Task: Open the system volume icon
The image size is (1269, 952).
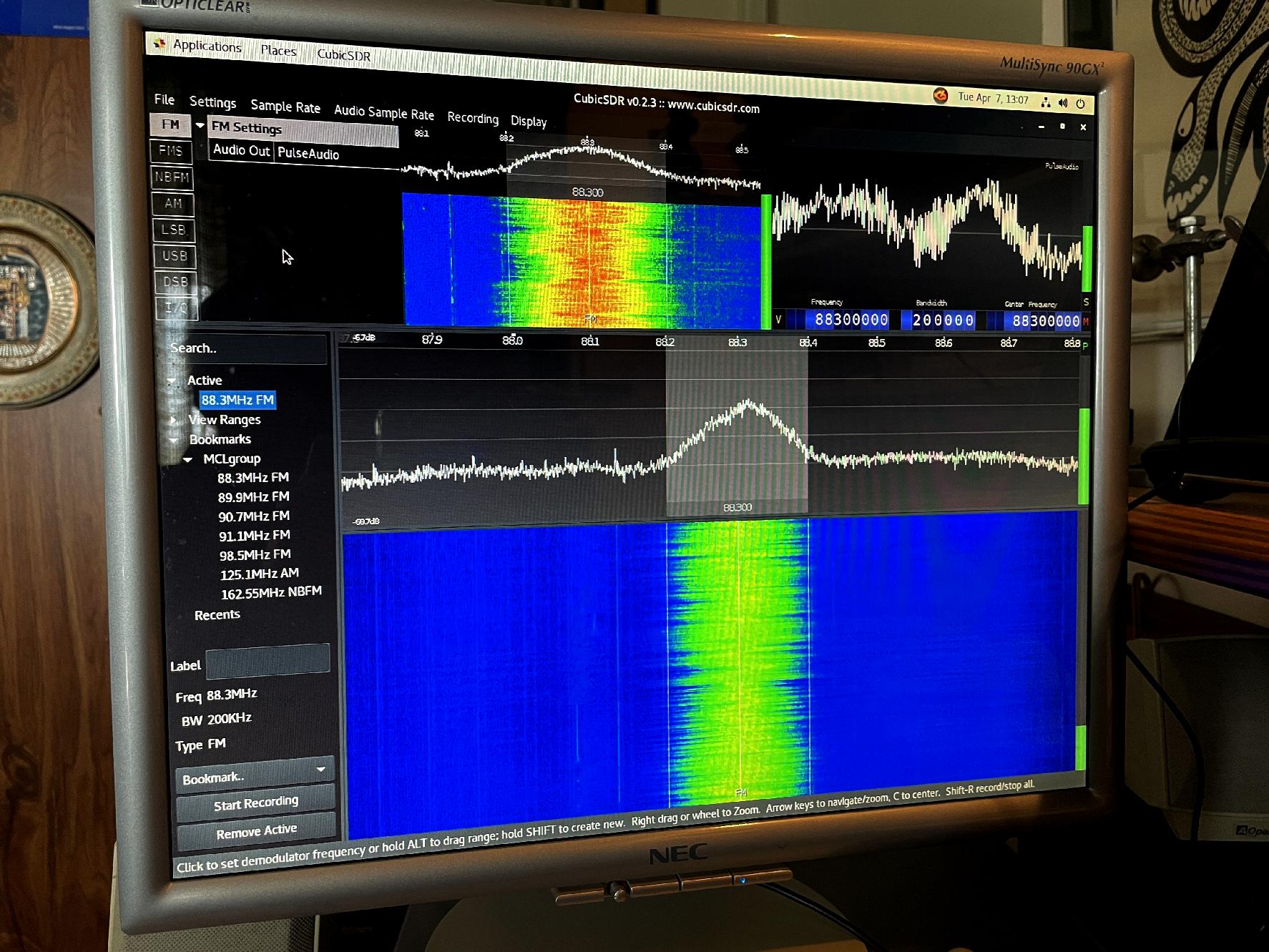Action: click(1063, 103)
